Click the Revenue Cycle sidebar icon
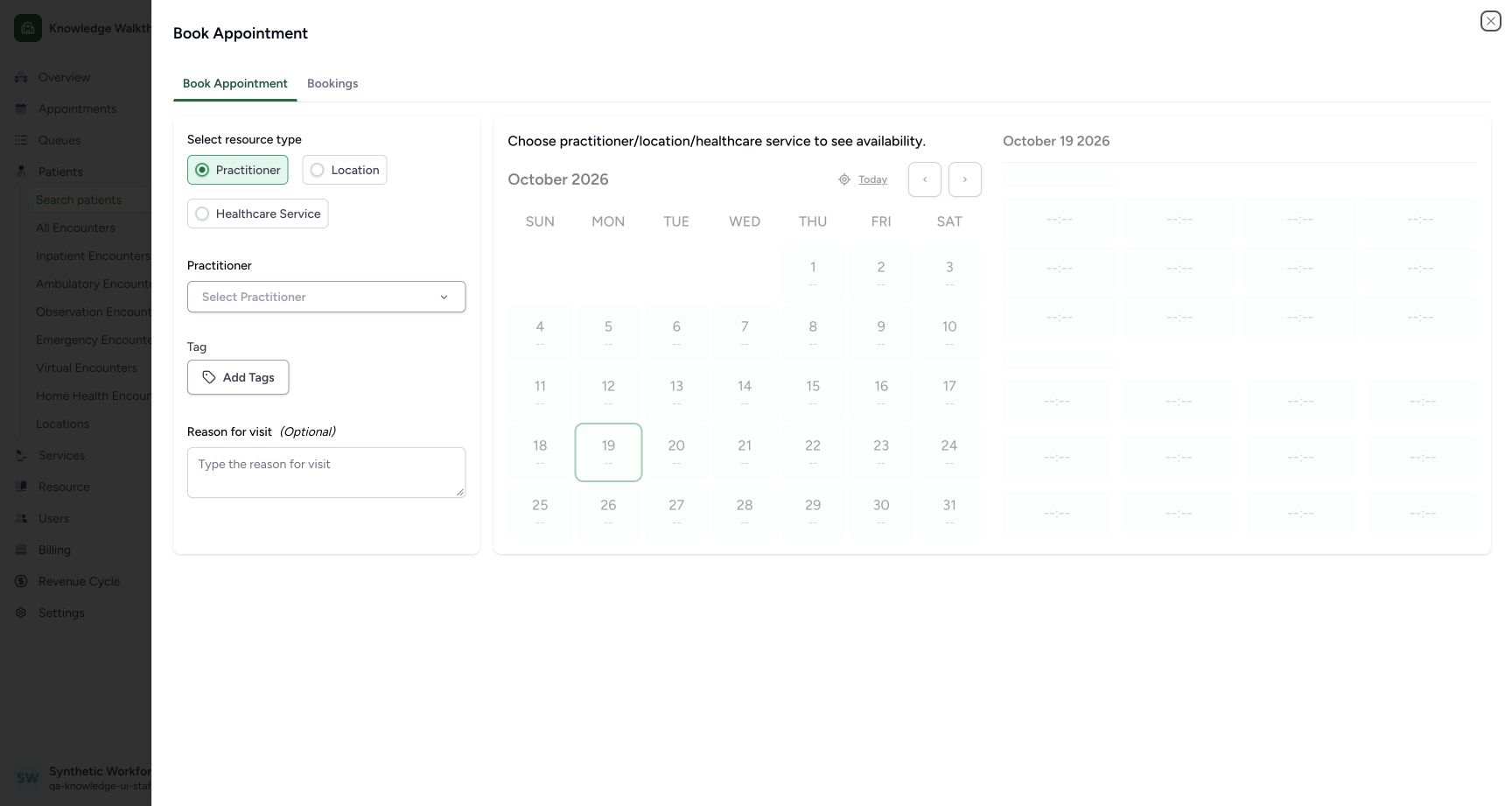This screenshot has height=806, width=1512. click(x=21, y=581)
